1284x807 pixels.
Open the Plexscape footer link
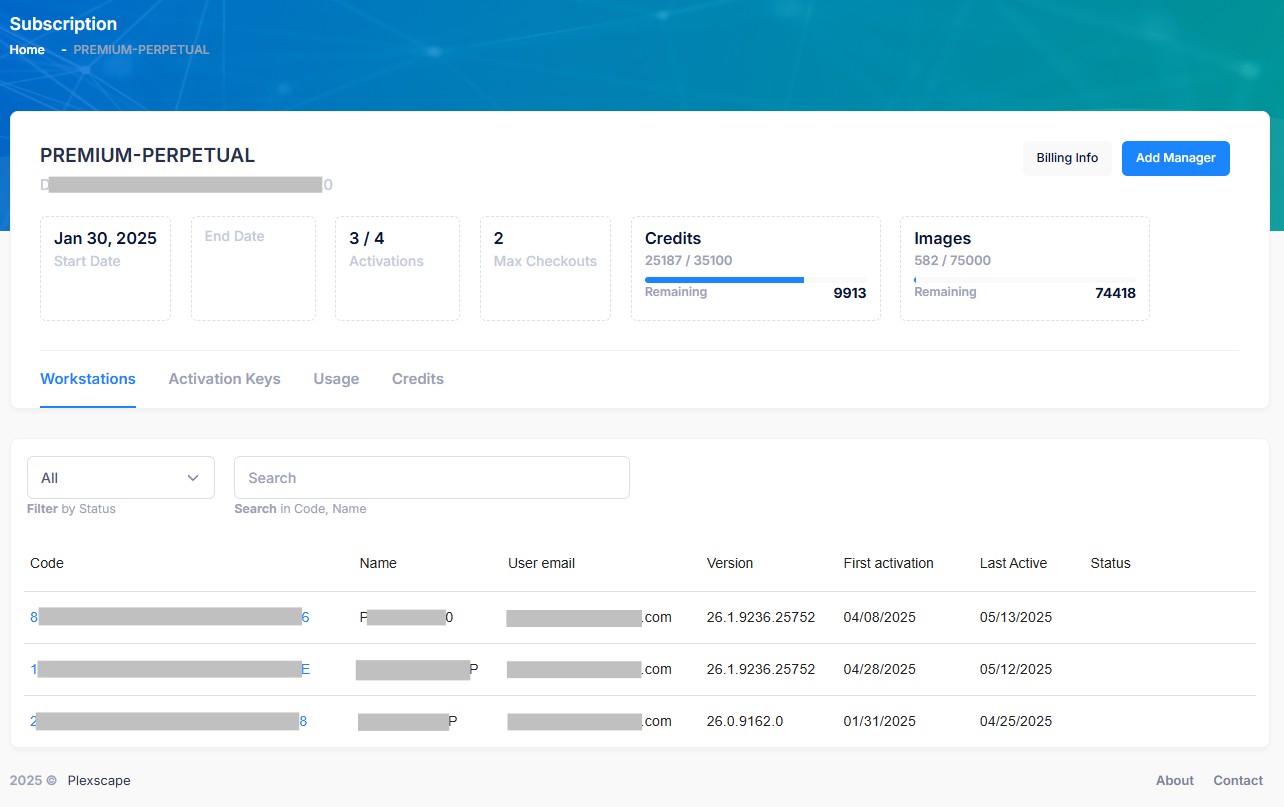pyautogui.click(x=99, y=780)
